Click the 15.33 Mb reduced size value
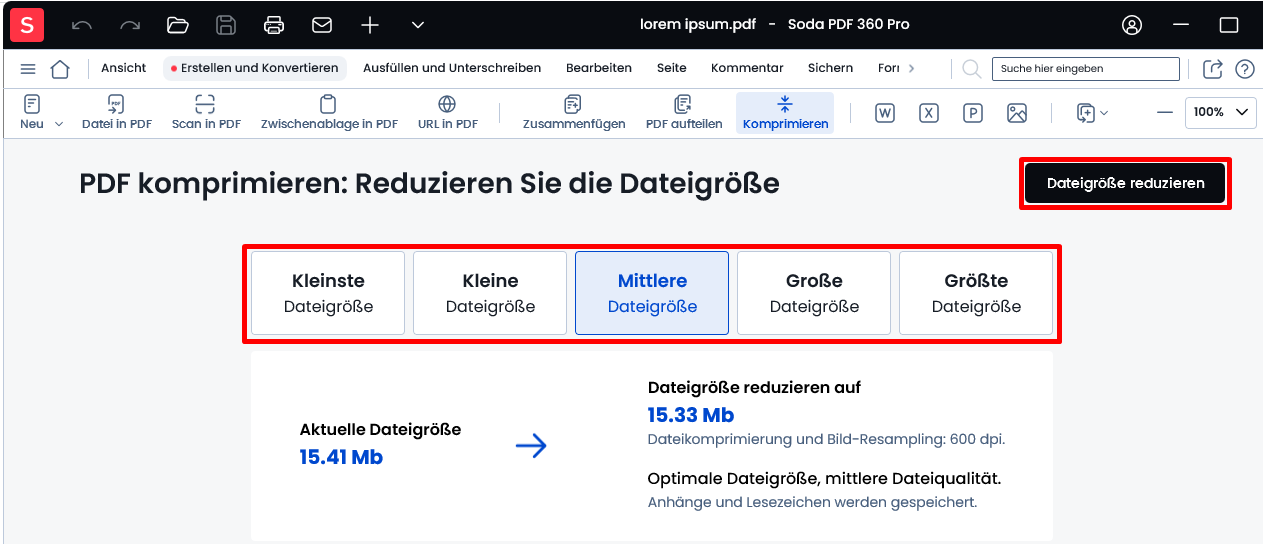This screenshot has height=544, width=1263. 691,415
